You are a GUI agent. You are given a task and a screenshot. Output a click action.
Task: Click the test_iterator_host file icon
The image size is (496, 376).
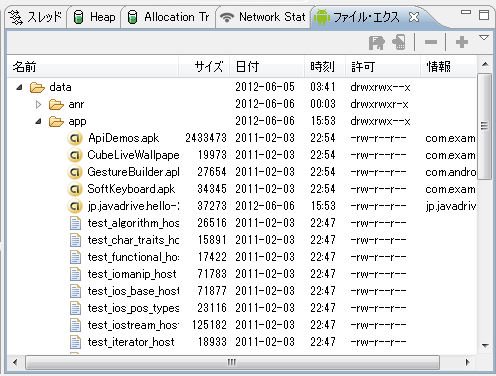pyautogui.click(x=75, y=342)
